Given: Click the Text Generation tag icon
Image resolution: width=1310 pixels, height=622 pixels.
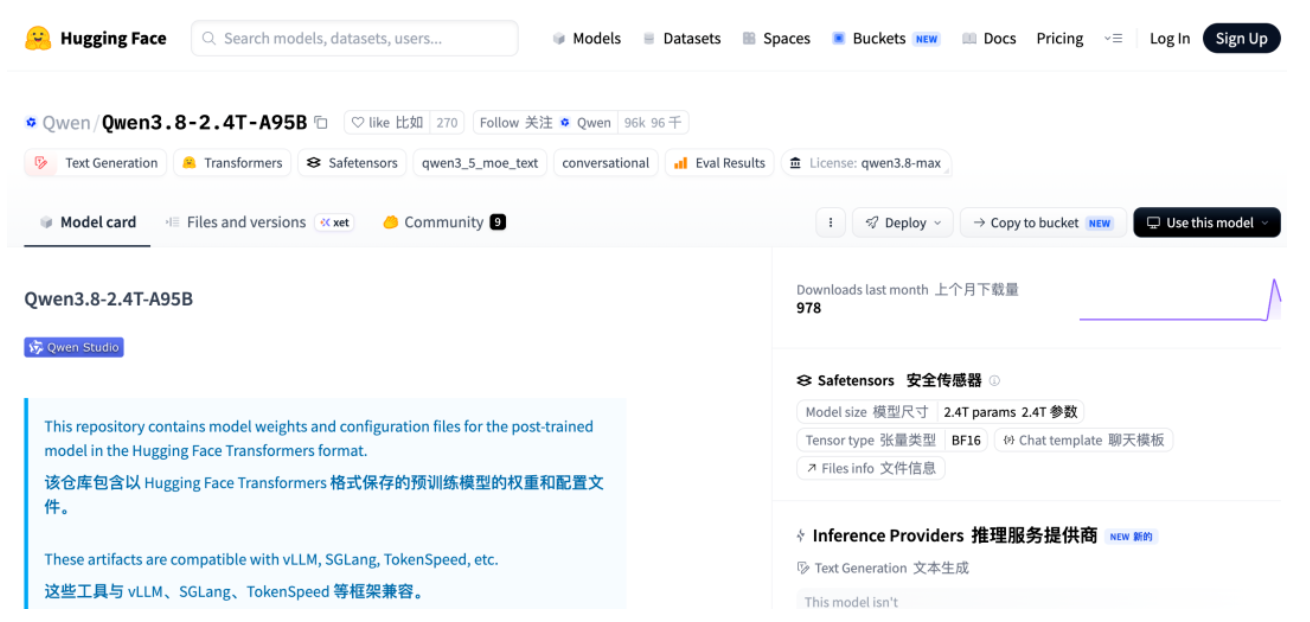Looking at the screenshot, I should pos(41,163).
